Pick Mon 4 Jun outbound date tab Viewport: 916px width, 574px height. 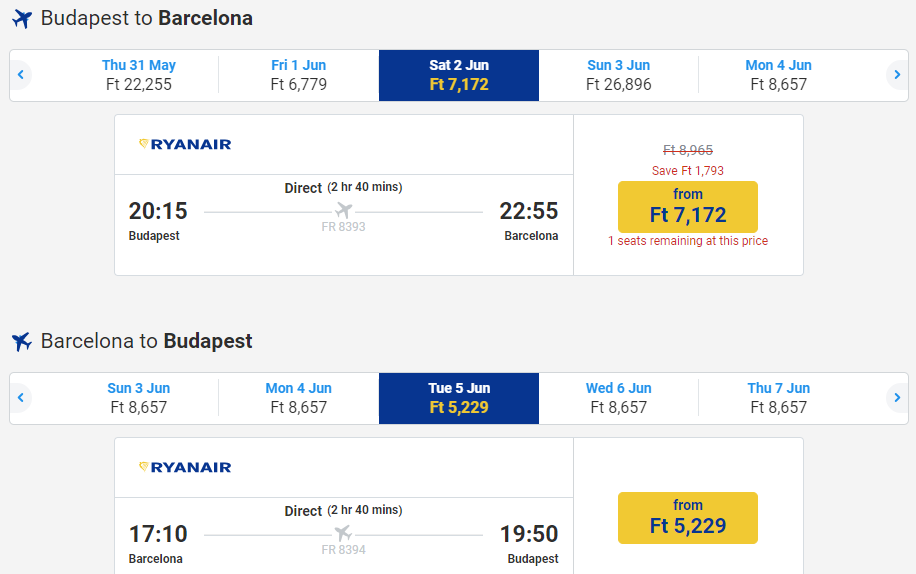point(778,75)
